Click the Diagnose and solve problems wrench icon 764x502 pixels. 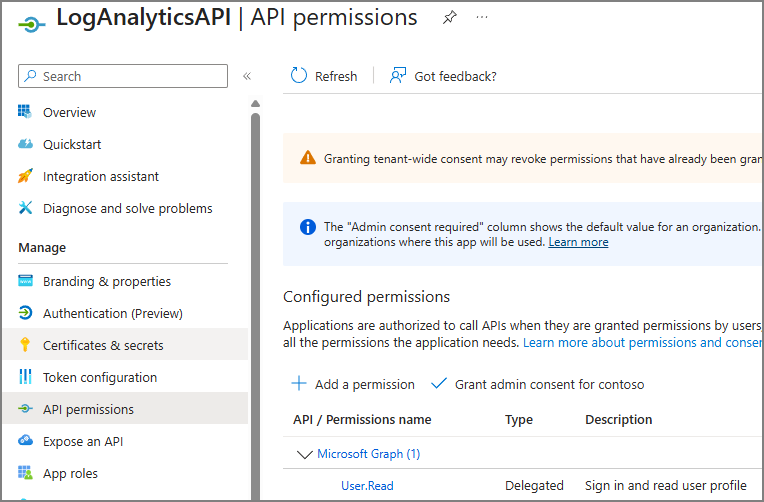click(26, 208)
